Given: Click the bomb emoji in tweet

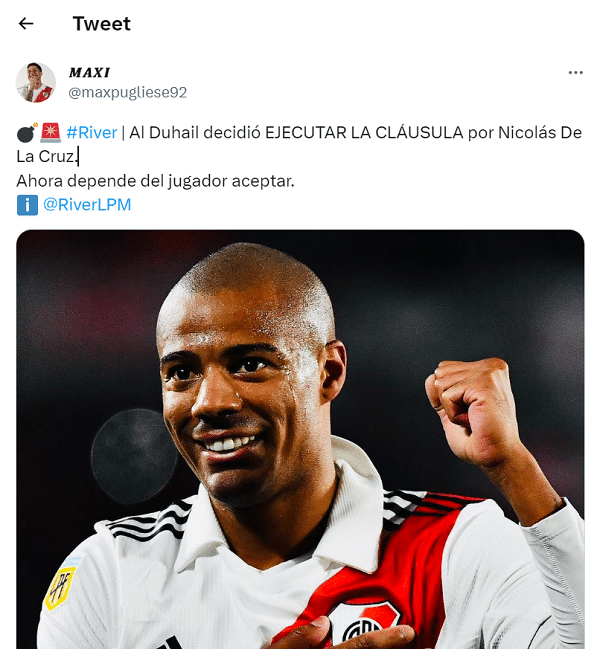Looking at the screenshot, I should (27, 132).
